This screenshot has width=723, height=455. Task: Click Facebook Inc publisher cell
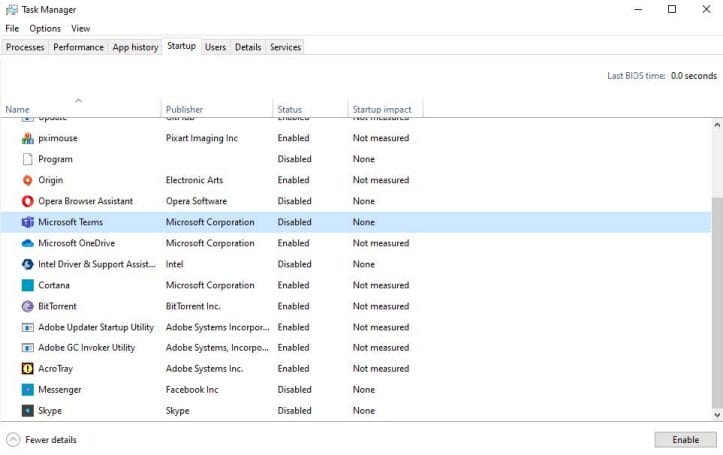tap(192, 390)
